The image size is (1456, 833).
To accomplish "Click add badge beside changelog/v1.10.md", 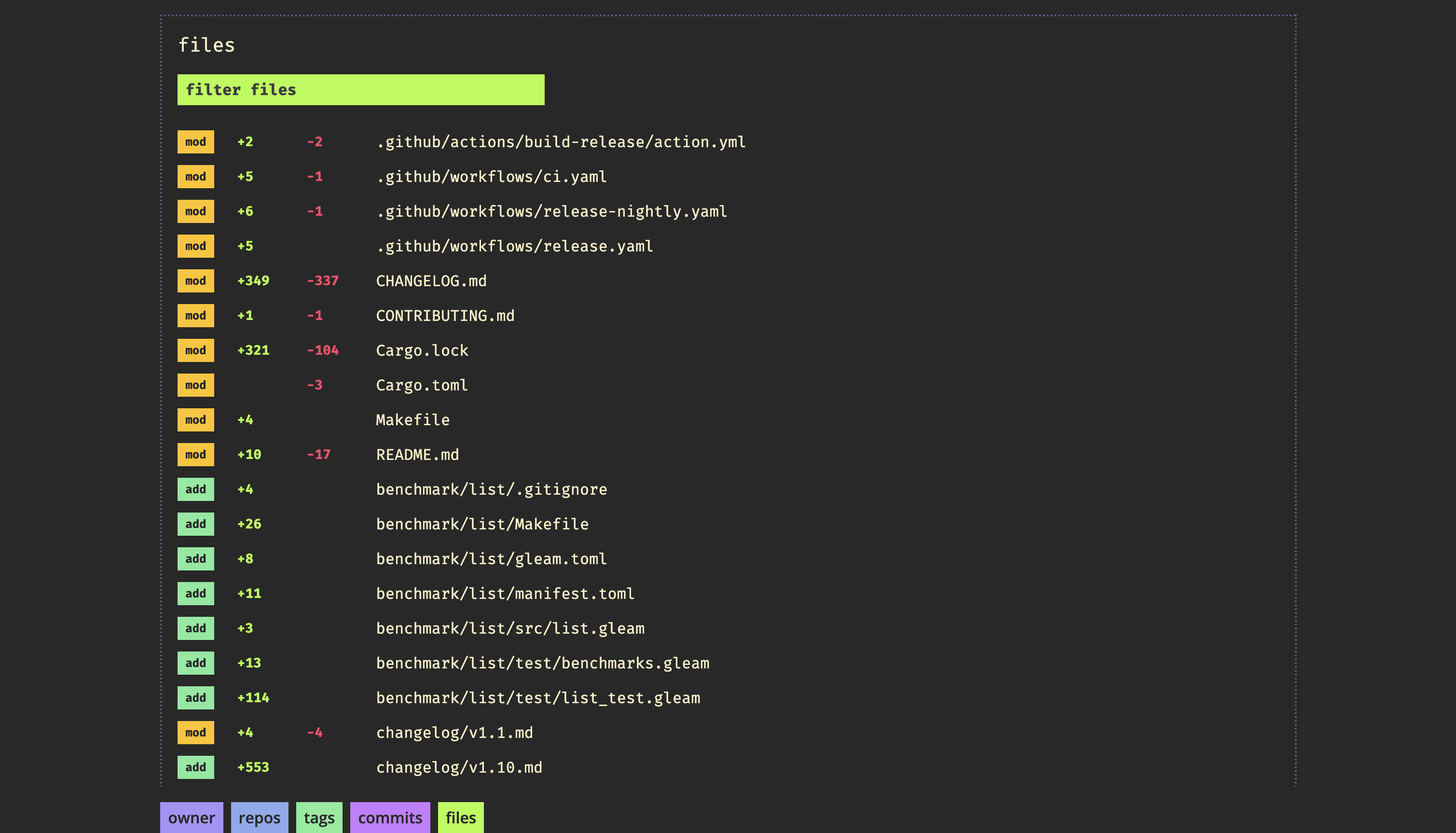I will point(195,767).
